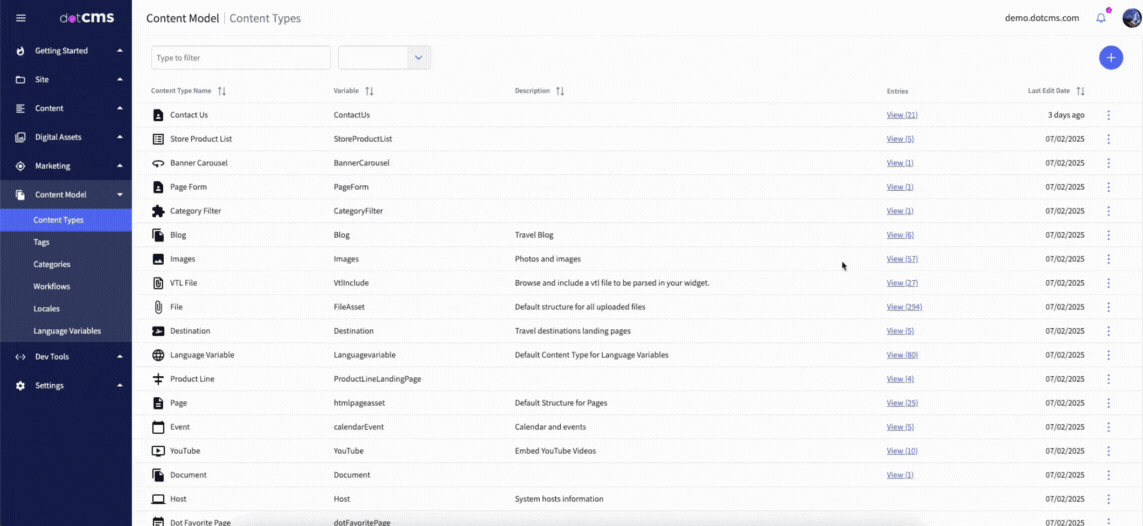Open the content type filter dropdown
The height and width of the screenshot is (526, 1143).
(418, 58)
